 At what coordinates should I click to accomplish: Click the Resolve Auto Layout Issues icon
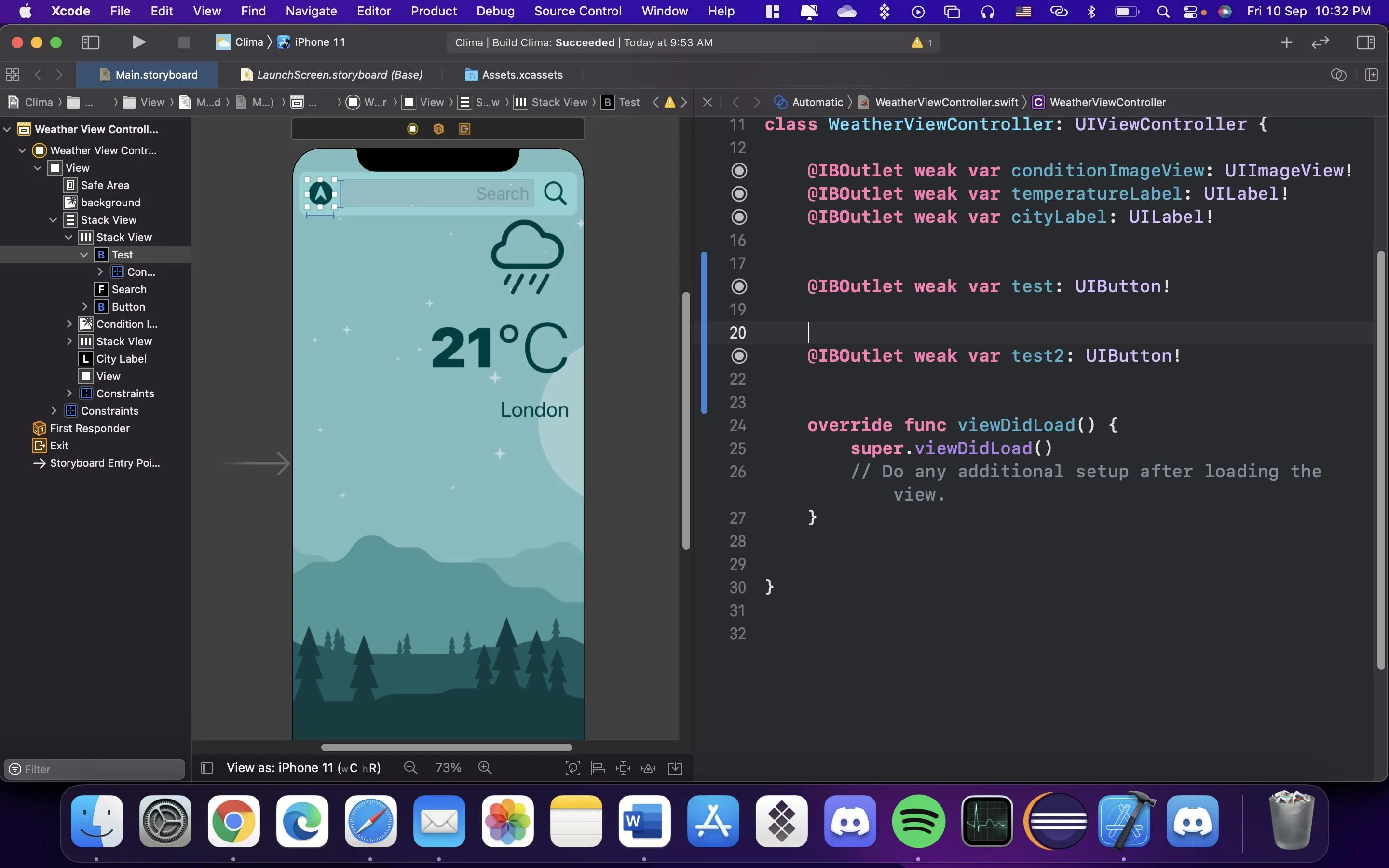tap(648, 768)
